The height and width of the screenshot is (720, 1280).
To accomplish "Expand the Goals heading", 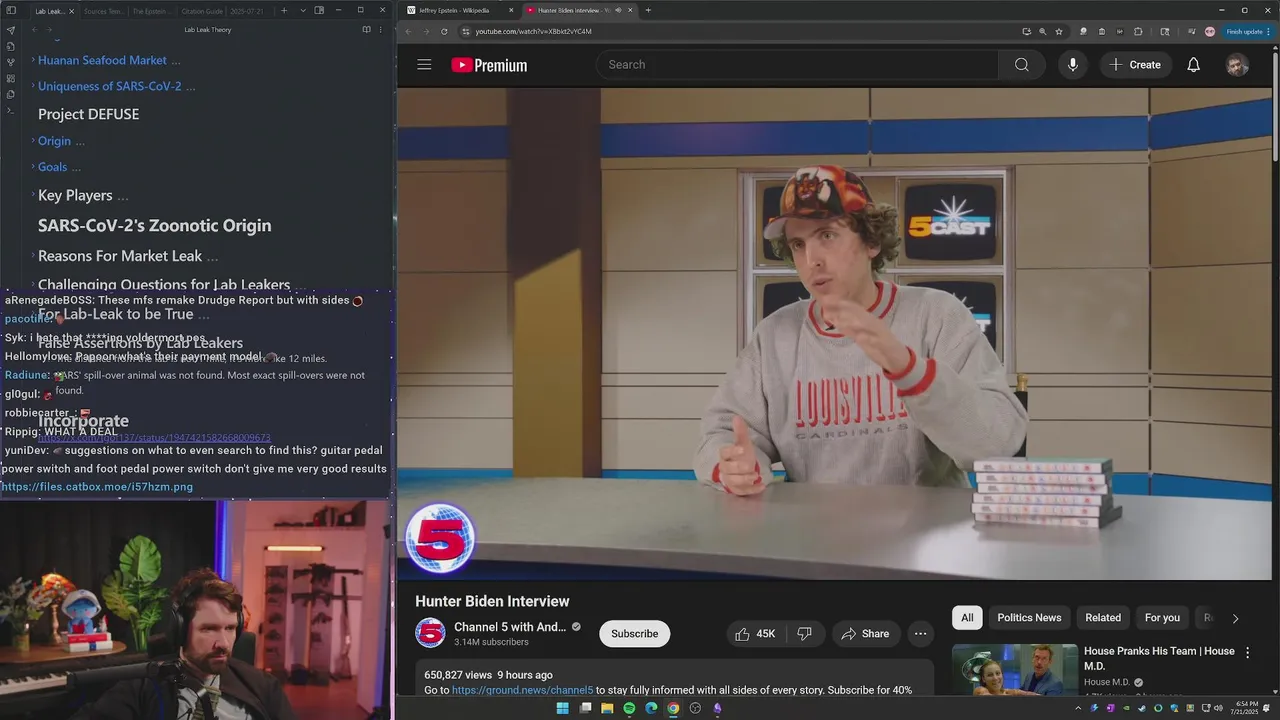I will pos(33,167).
